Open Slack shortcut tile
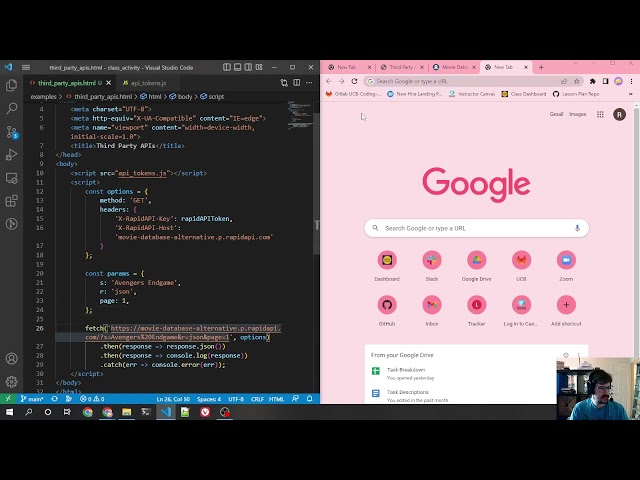This screenshot has width=640, height=480. pyautogui.click(x=432, y=266)
